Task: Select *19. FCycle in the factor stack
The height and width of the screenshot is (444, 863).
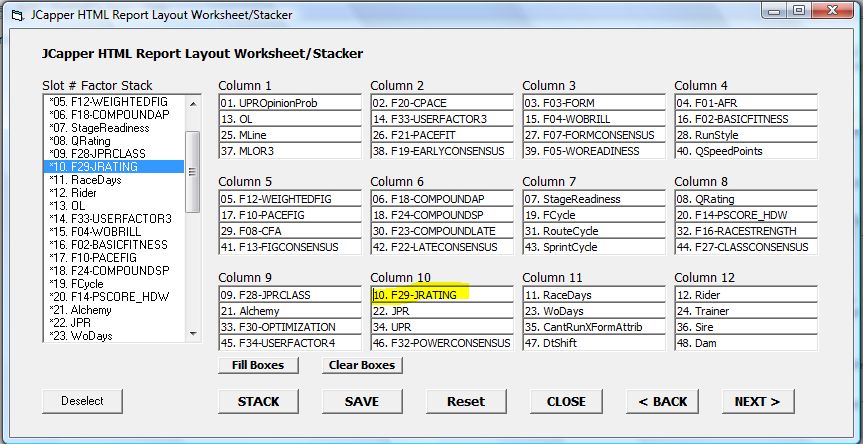Action: click(x=113, y=284)
